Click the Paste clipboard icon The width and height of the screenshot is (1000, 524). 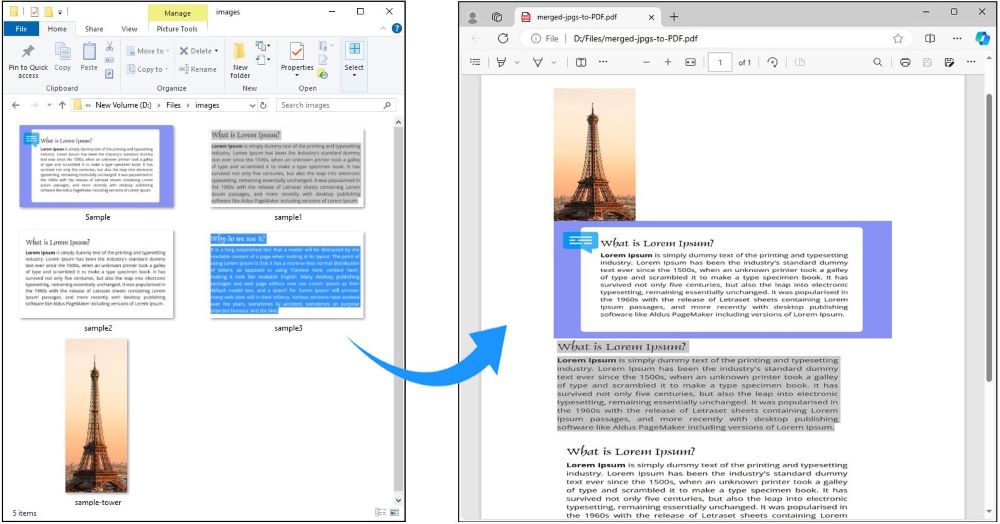(89, 52)
